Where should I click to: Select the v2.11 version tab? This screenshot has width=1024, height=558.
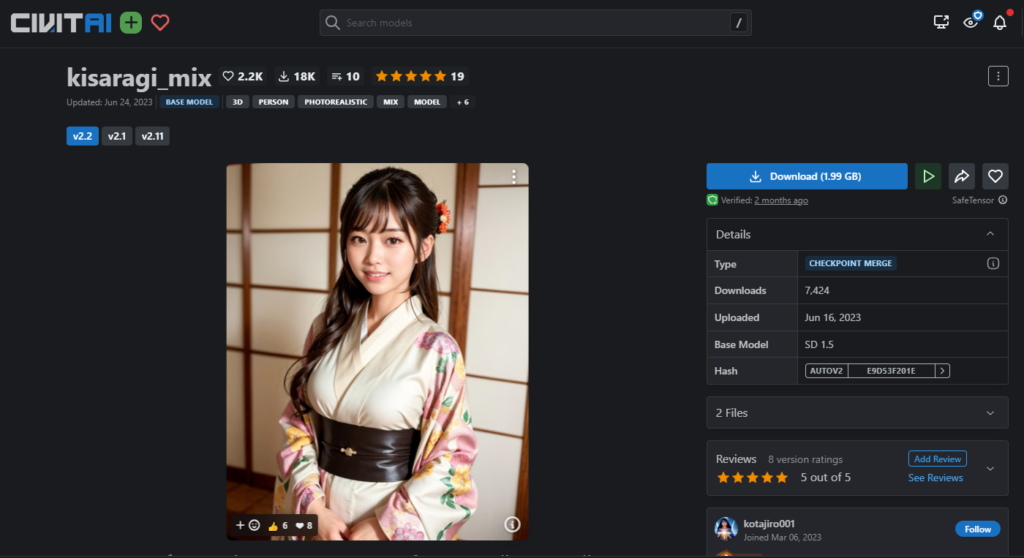pyautogui.click(x=153, y=136)
